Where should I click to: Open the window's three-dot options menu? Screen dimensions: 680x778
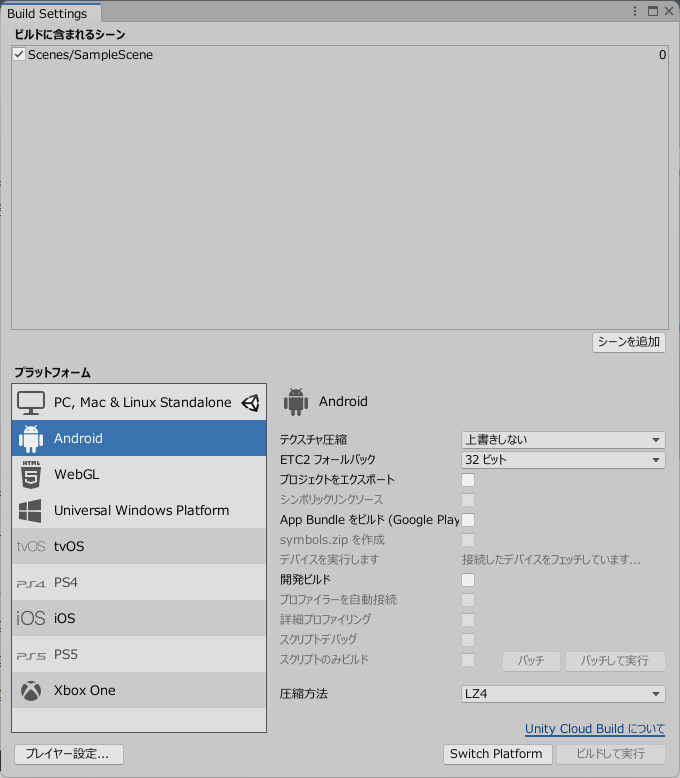click(635, 11)
